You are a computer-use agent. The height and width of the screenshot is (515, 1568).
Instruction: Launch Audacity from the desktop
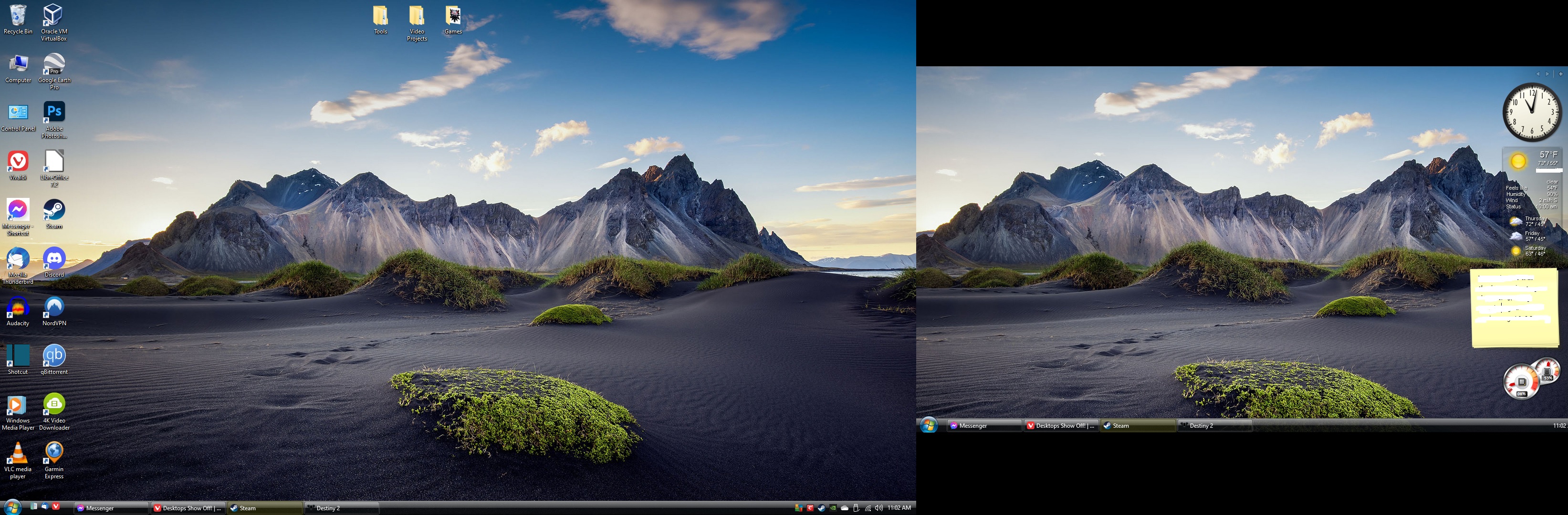pos(18,307)
